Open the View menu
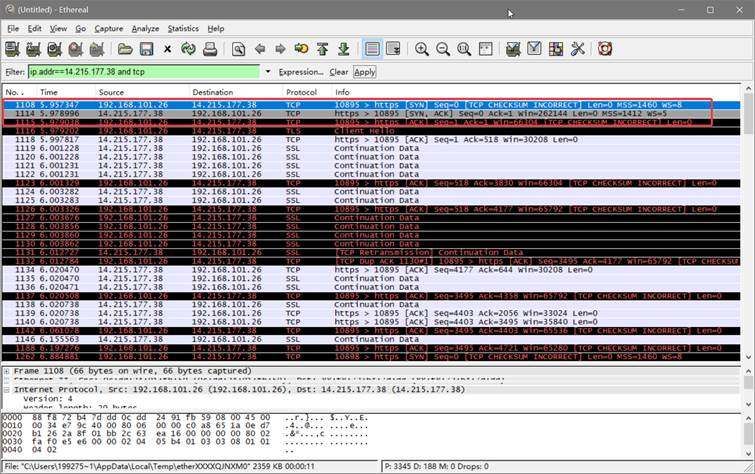The width and height of the screenshot is (755, 474). tap(58, 28)
